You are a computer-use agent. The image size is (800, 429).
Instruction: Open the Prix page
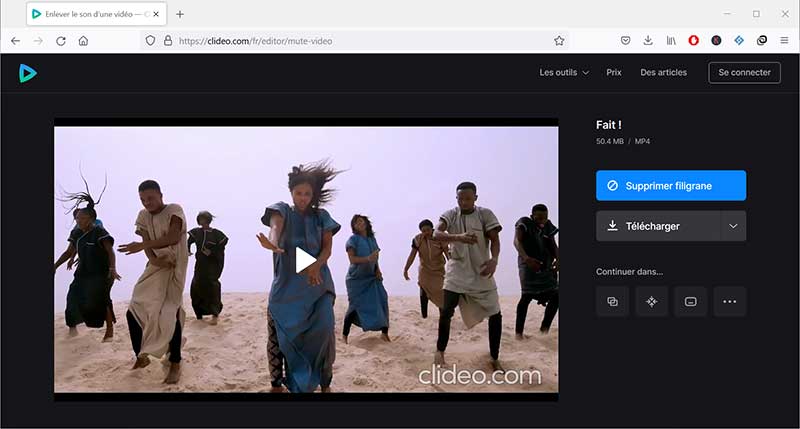[x=614, y=72]
